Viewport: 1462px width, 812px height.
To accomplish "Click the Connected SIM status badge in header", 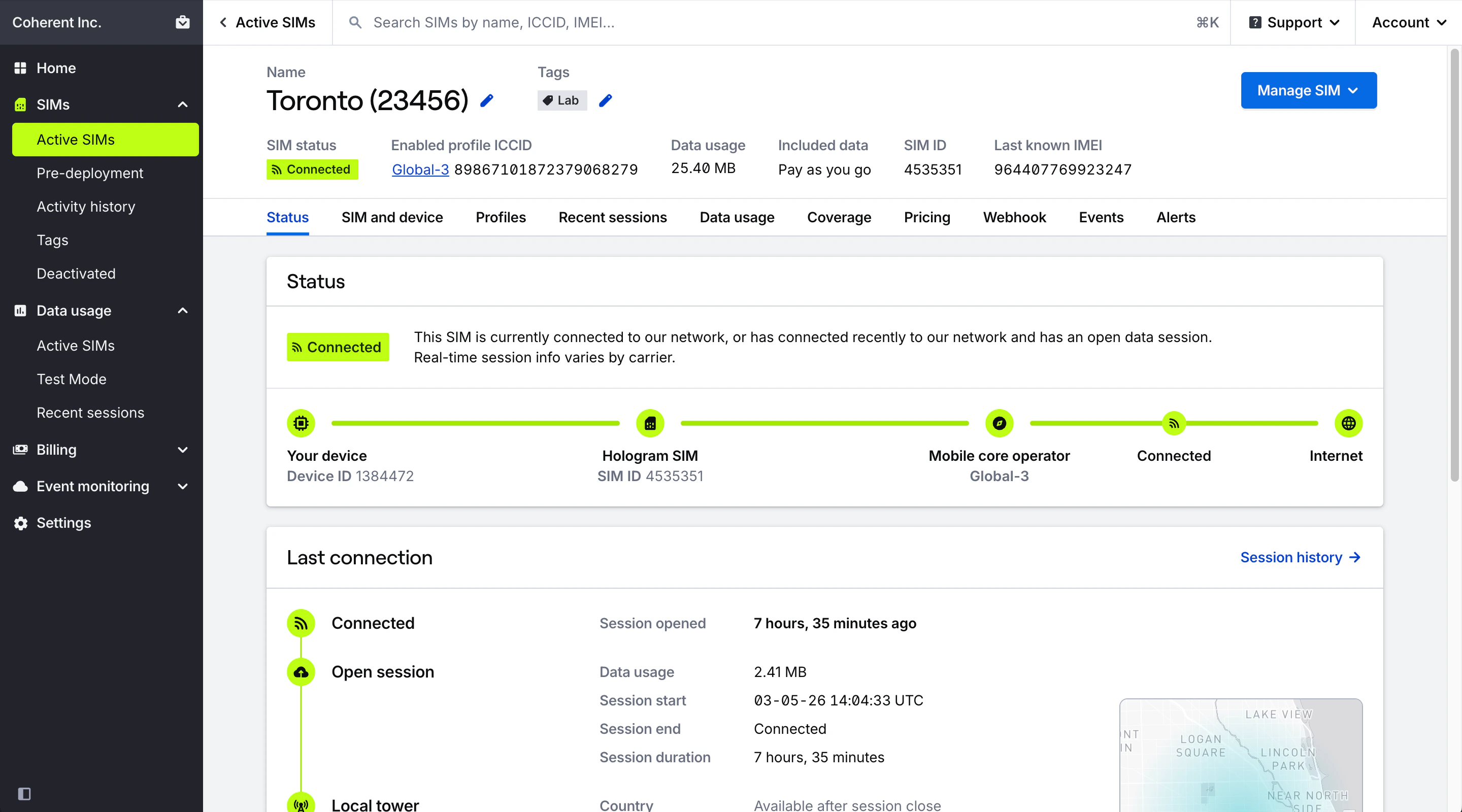I will coord(312,170).
